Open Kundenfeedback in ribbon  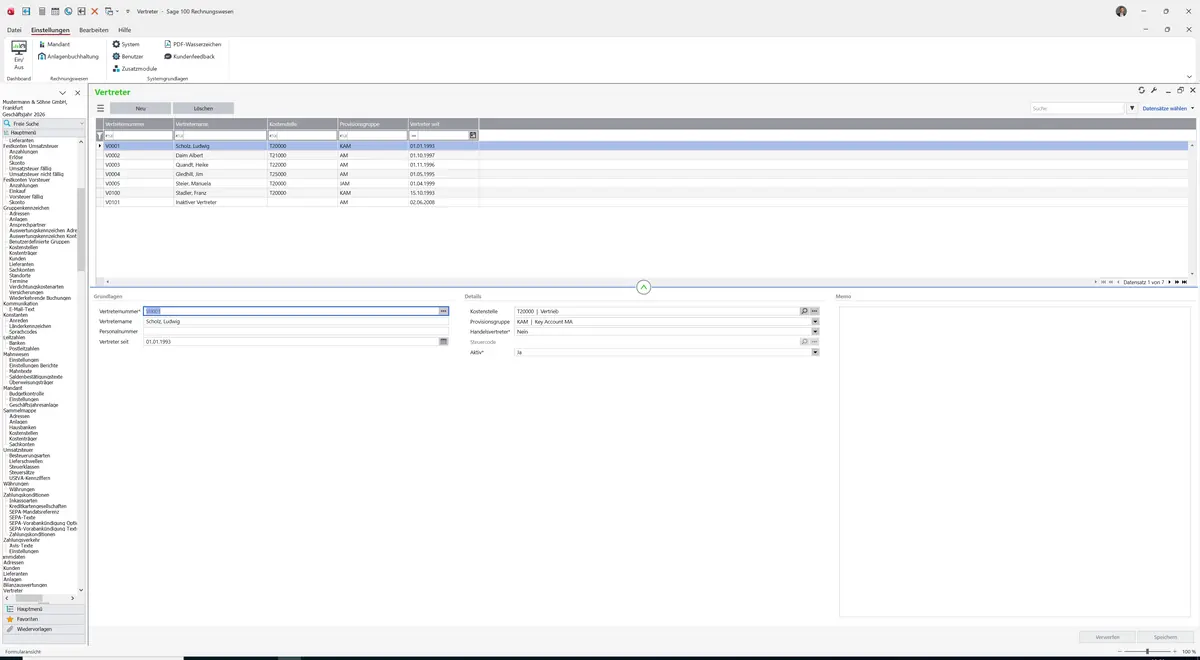click(189, 57)
